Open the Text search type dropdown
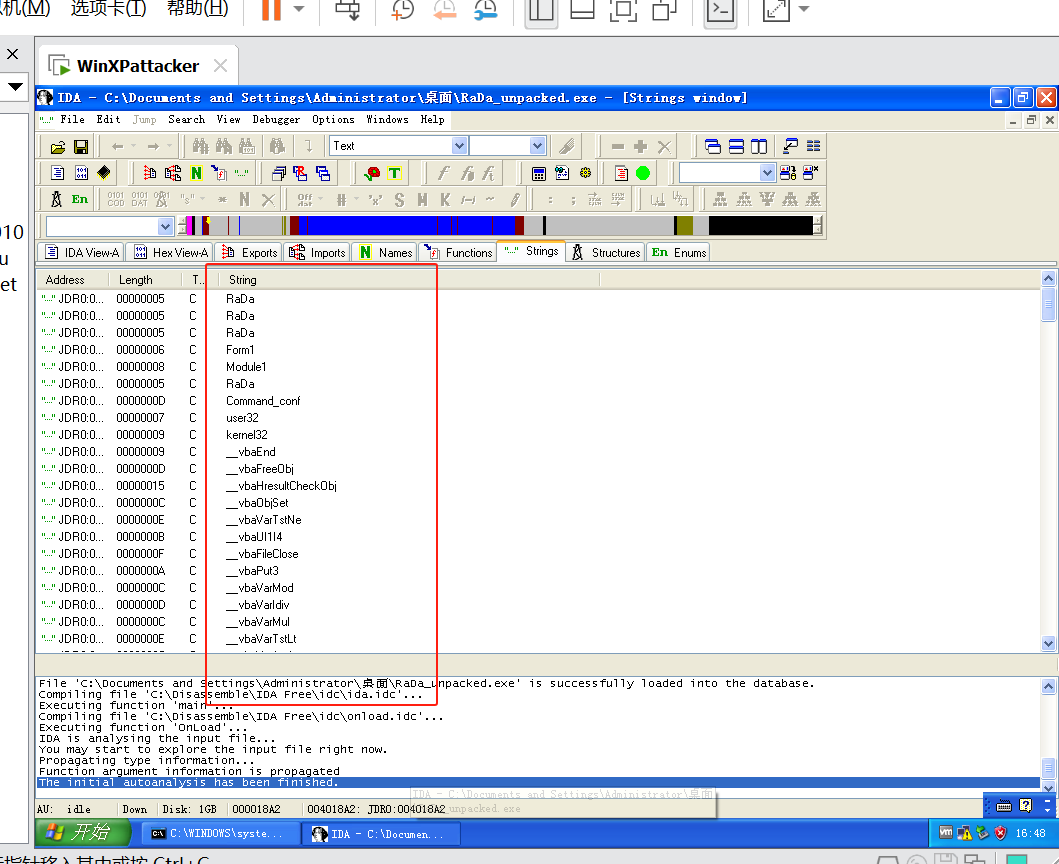 [459, 146]
